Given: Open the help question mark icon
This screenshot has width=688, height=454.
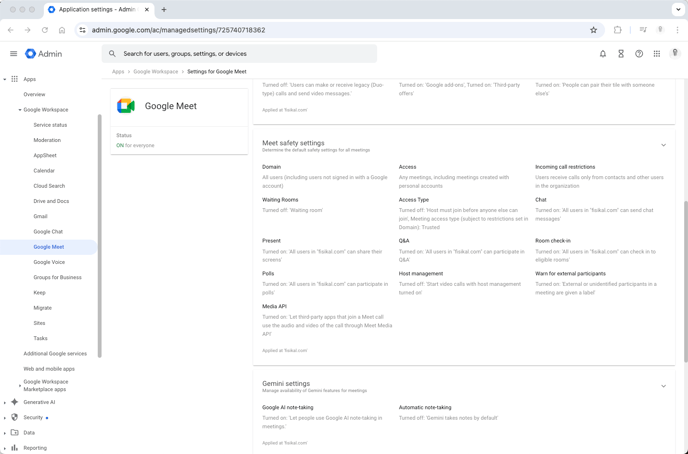Looking at the screenshot, I should pyautogui.click(x=639, y=54).
